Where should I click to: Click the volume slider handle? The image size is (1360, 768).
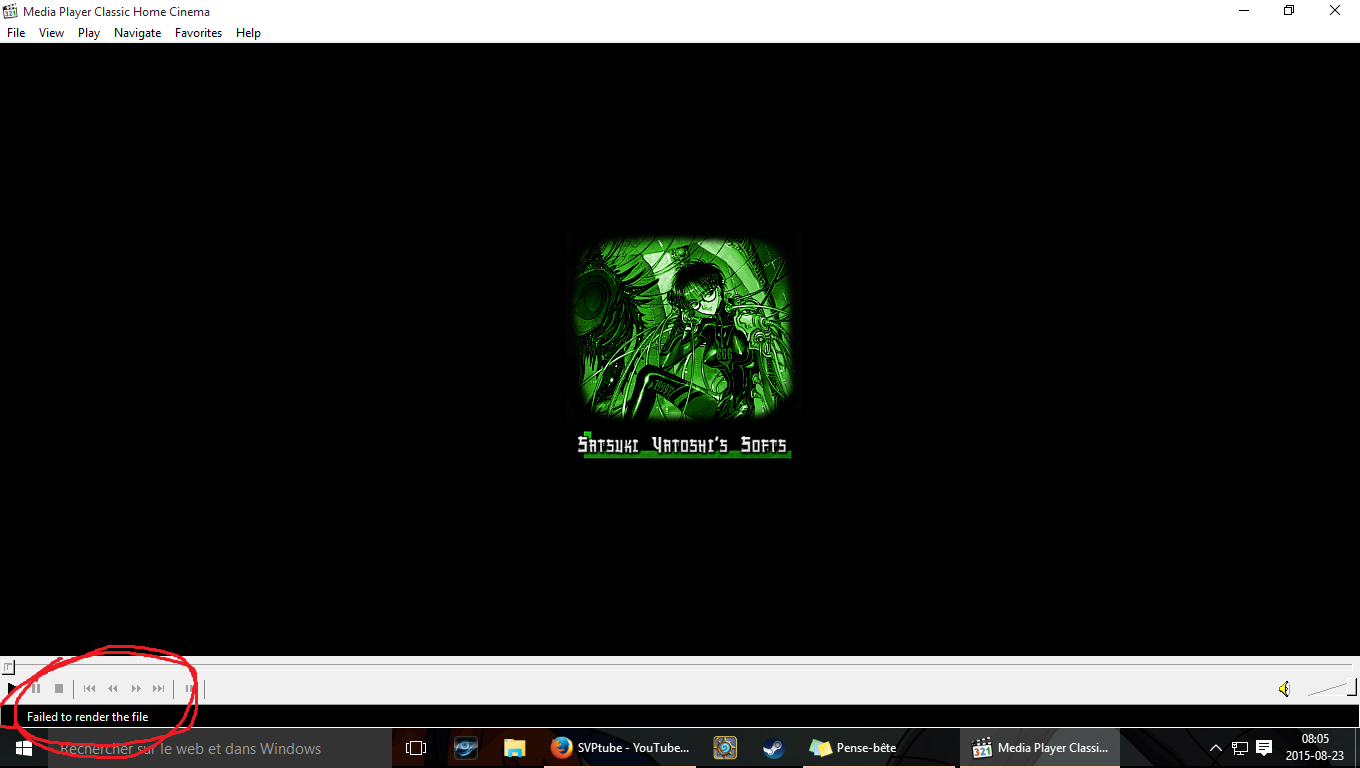click(1352, 687)
